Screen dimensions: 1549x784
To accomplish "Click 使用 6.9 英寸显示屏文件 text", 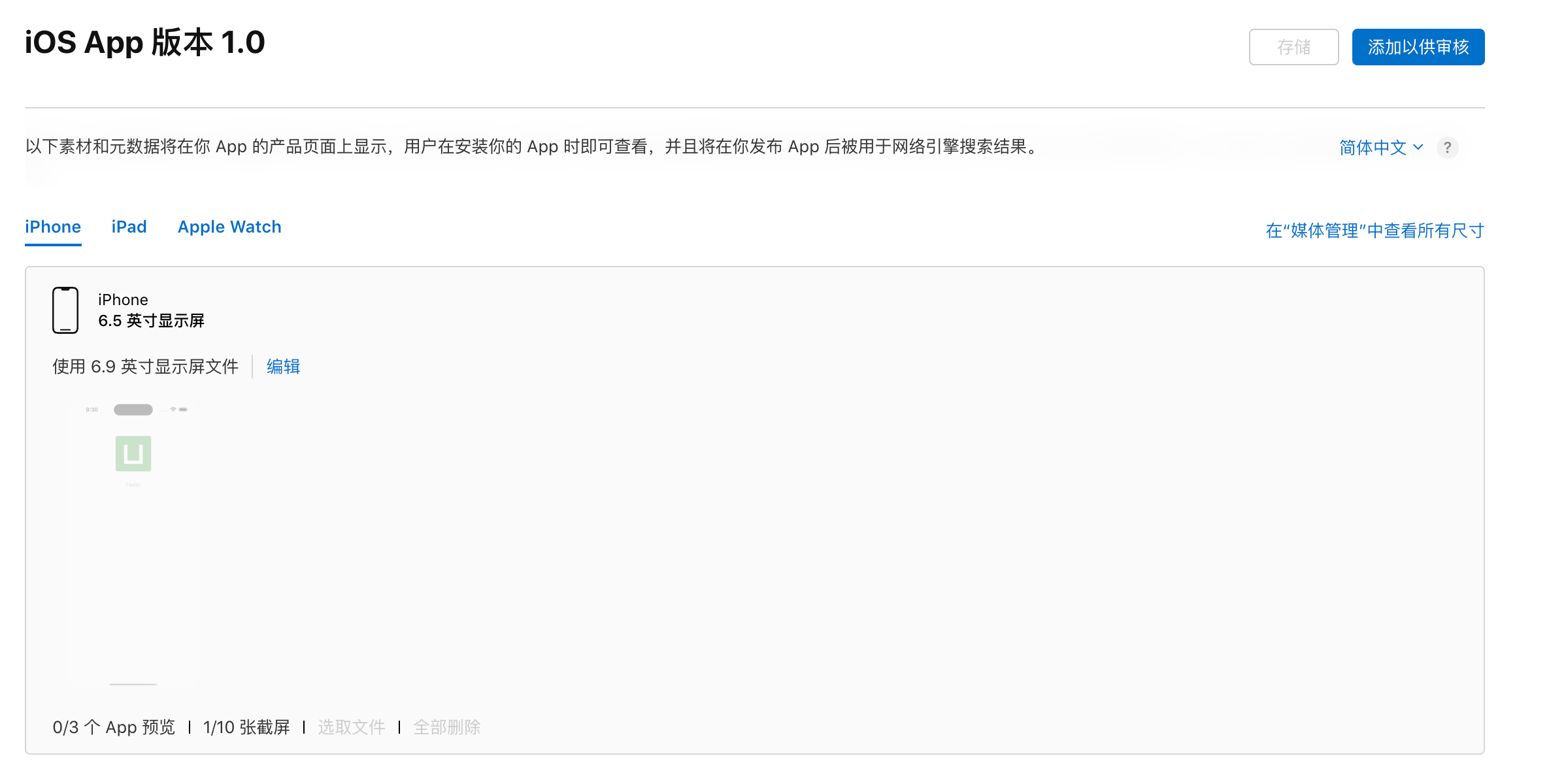I will 145,367.
